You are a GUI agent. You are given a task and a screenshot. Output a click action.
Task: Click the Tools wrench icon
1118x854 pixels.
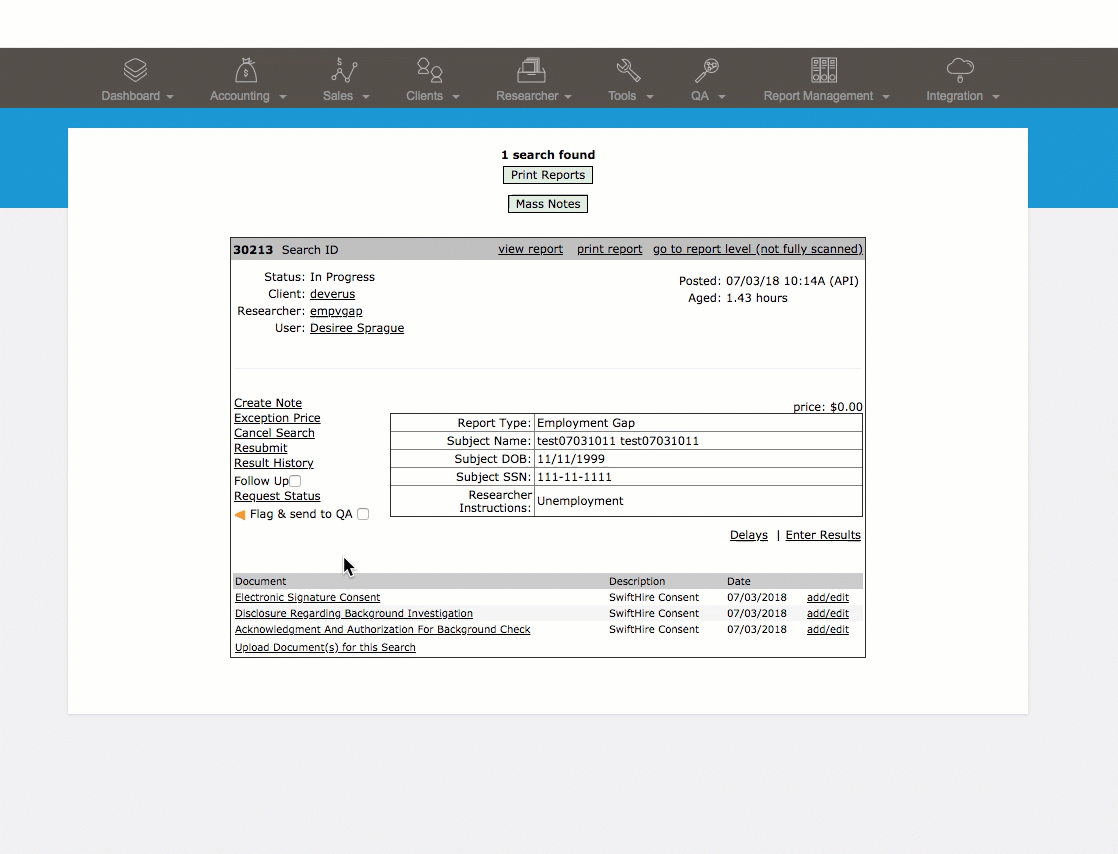[x=628, y=70]
